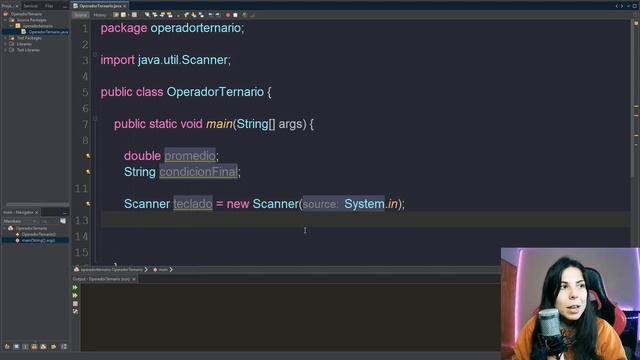Viewport: 640px width, 360px height.
Task: Click Find Next Occurrence icon
Action: 162,15
